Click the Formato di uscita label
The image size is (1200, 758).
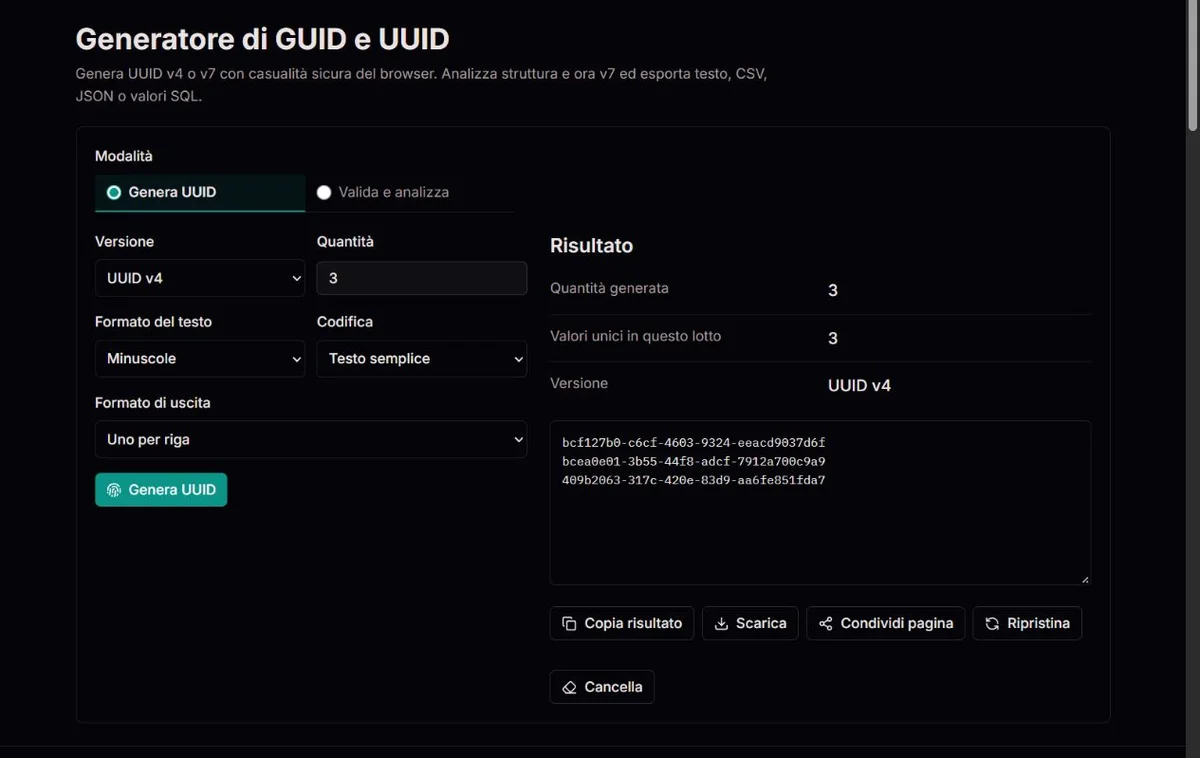(153, 403)
